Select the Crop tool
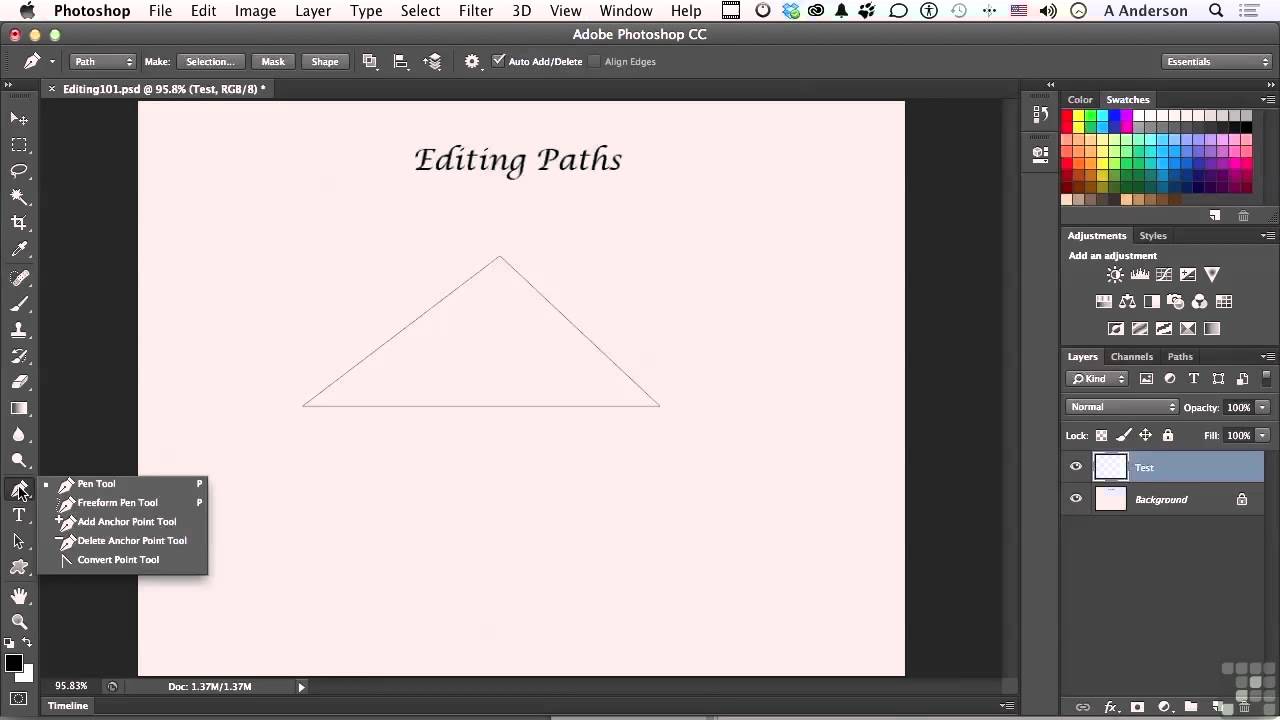 pyautogui.click(x=20, y=223)
